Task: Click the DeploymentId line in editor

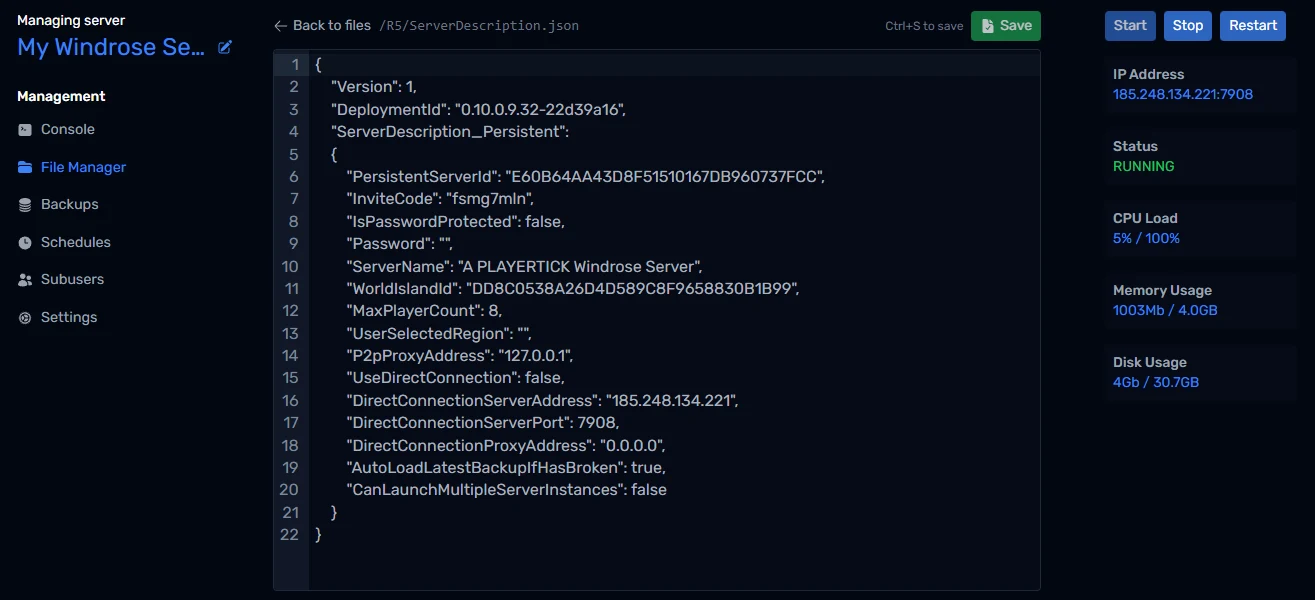Action: point(479,109)
